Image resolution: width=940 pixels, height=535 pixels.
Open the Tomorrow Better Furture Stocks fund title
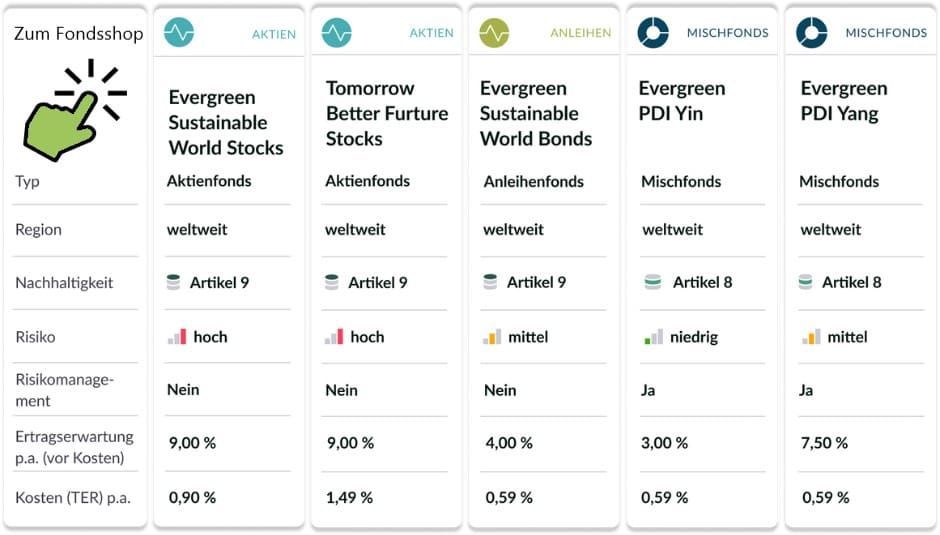[x=386, y=113]
